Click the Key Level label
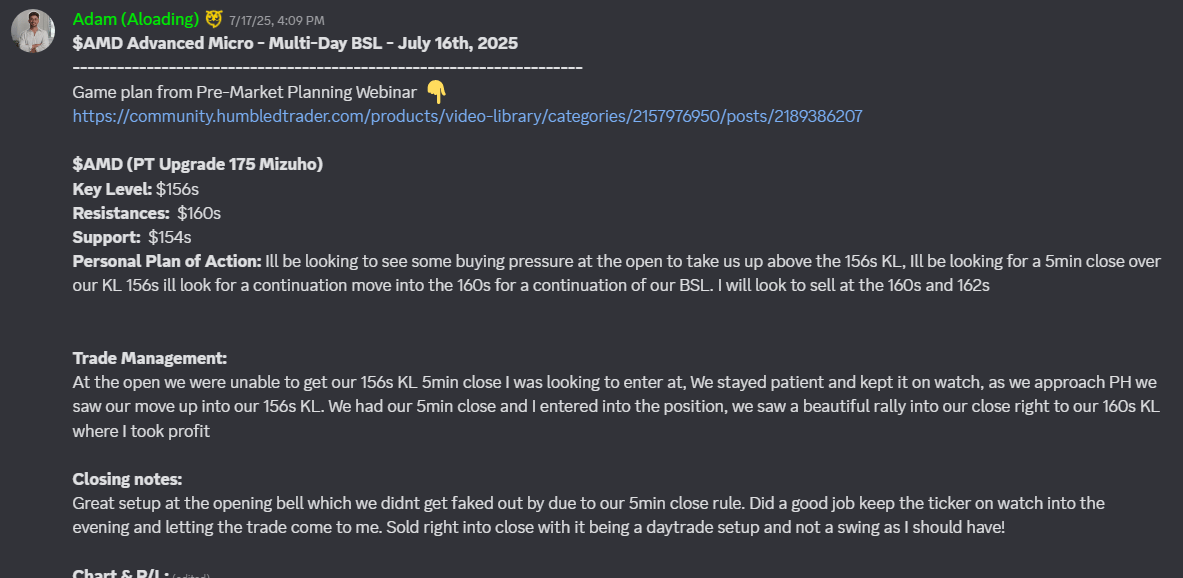Image resolution: width=1183 pixels, height=578 pixels. click(x=112, y=189)
